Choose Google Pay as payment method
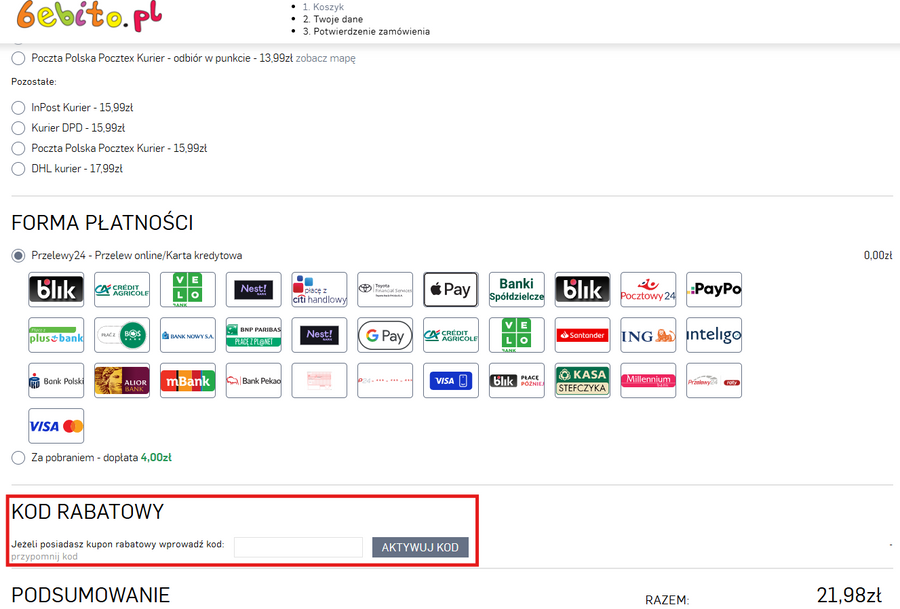This screenshot has width=900, height=609. pos(385,336)
